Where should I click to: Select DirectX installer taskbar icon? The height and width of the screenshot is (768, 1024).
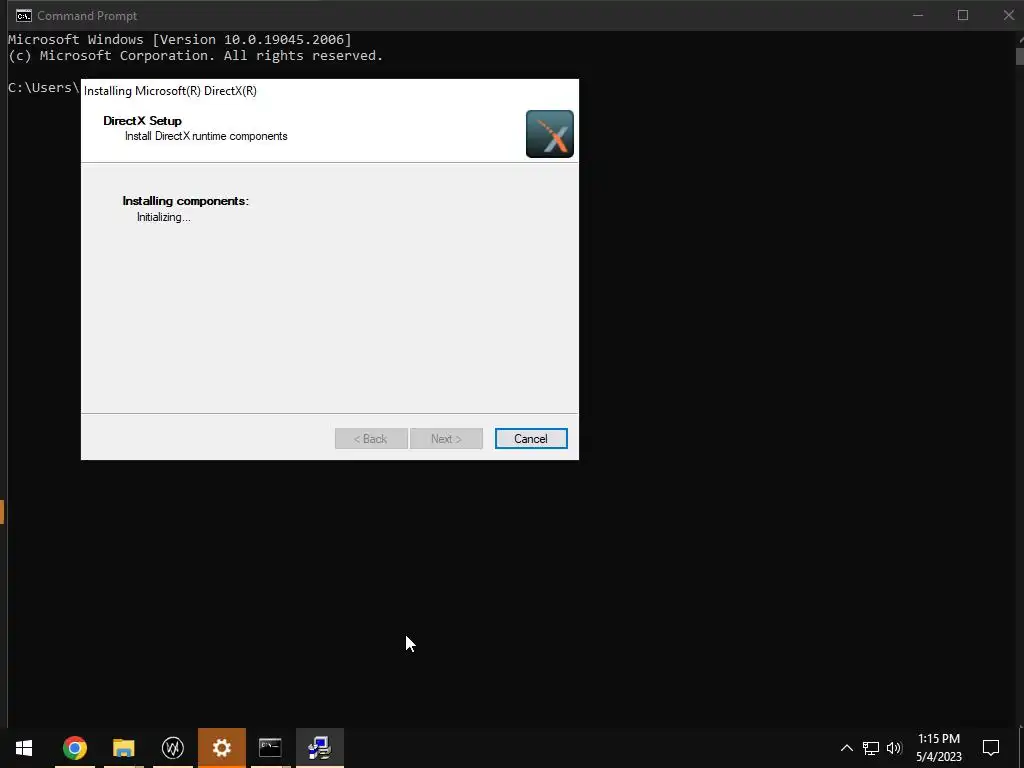tap(320, 748)
